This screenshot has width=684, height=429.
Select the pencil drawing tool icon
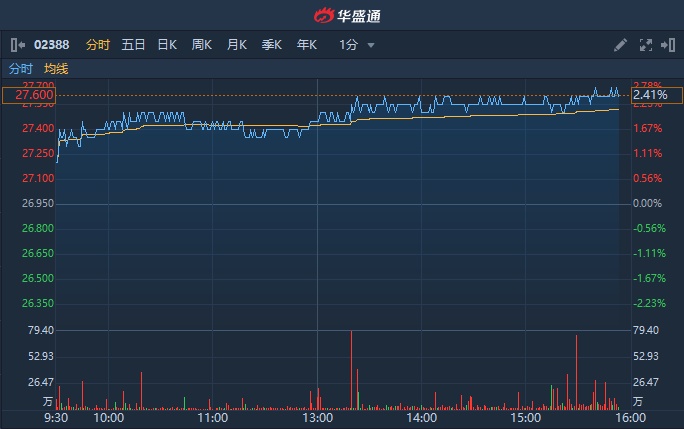[620, 45]
